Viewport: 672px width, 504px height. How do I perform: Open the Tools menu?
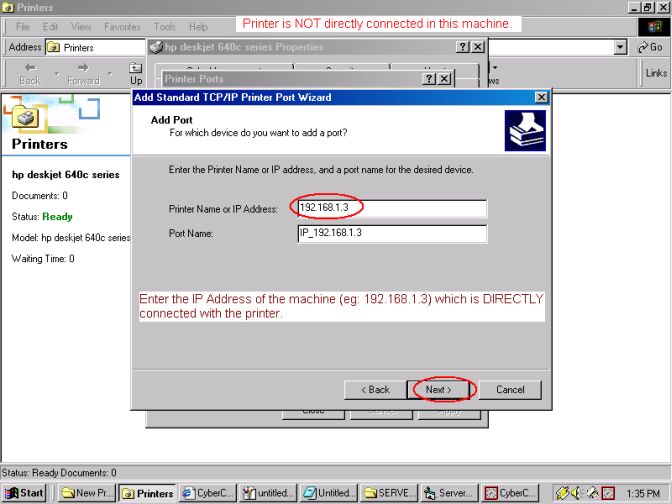(165, 27)
